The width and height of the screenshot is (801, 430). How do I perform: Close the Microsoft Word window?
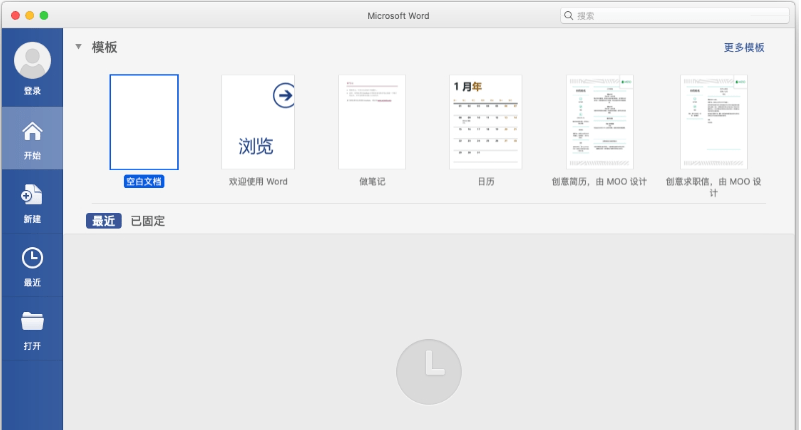tap(15, 16)
